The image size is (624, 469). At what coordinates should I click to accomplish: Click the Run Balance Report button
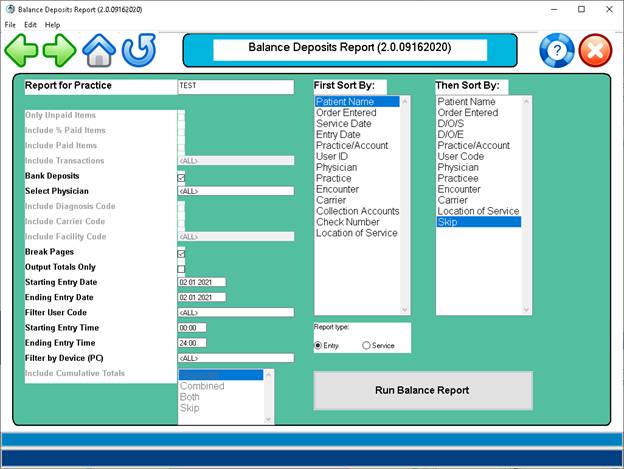point(421,390)
